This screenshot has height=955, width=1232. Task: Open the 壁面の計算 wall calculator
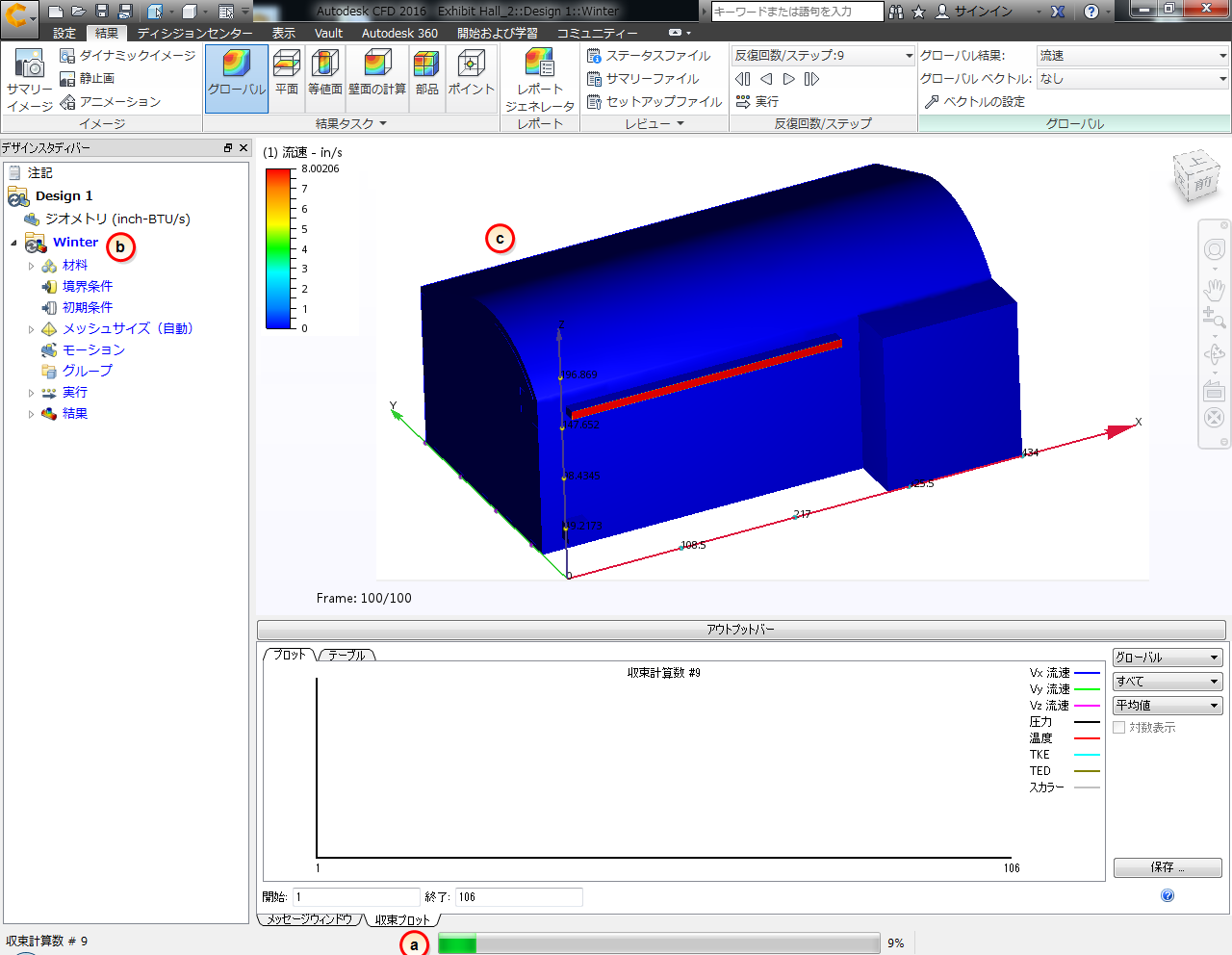tap(377, 78)
